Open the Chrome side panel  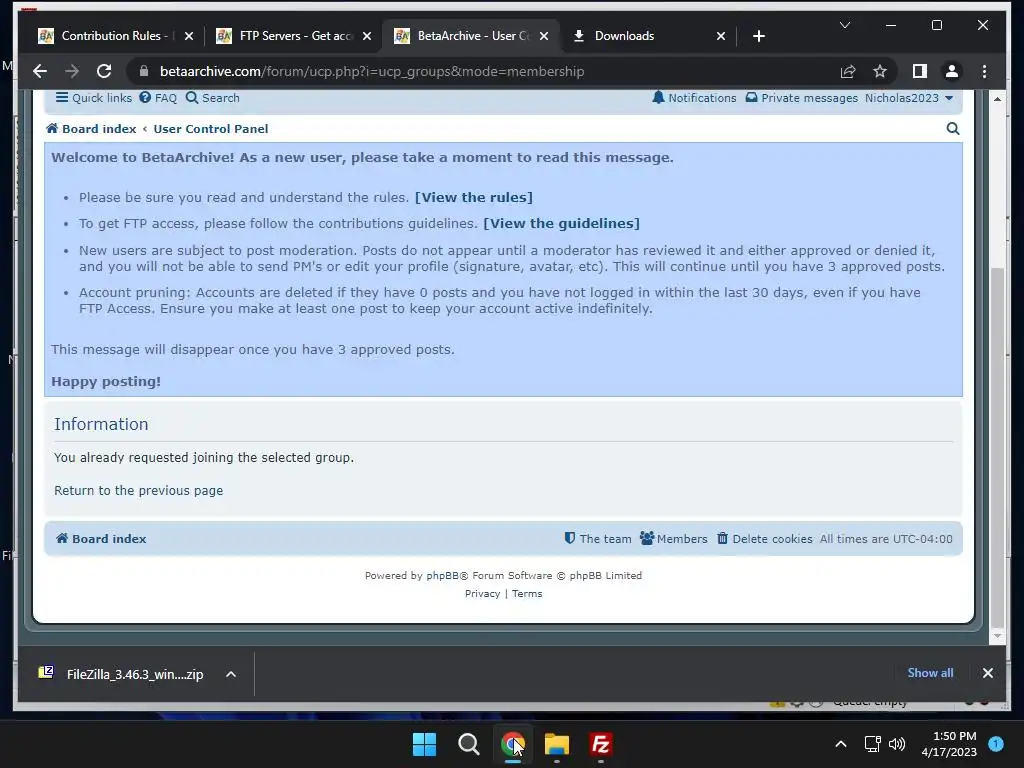pos(920,71)
